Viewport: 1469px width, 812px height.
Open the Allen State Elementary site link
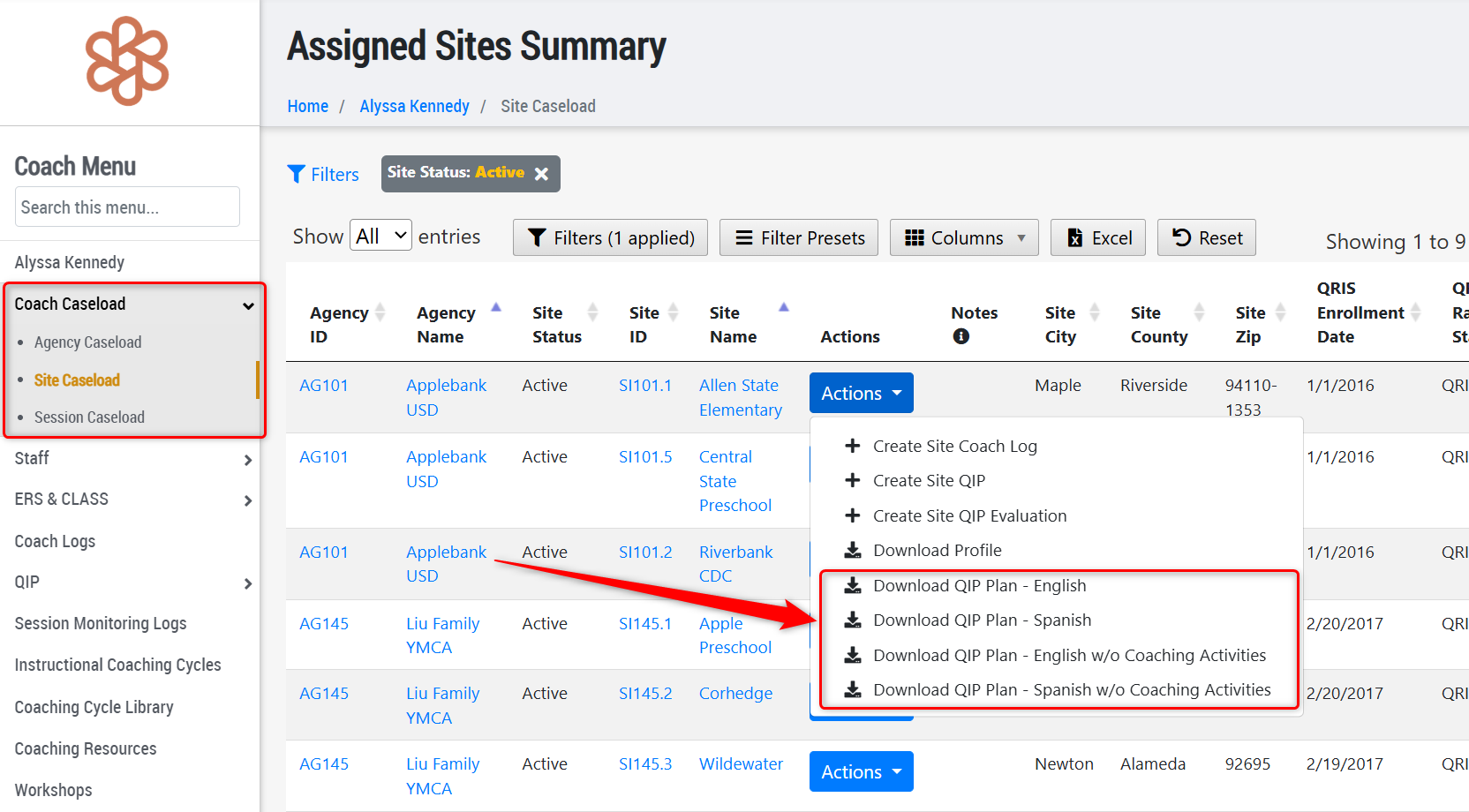(741, 397)
